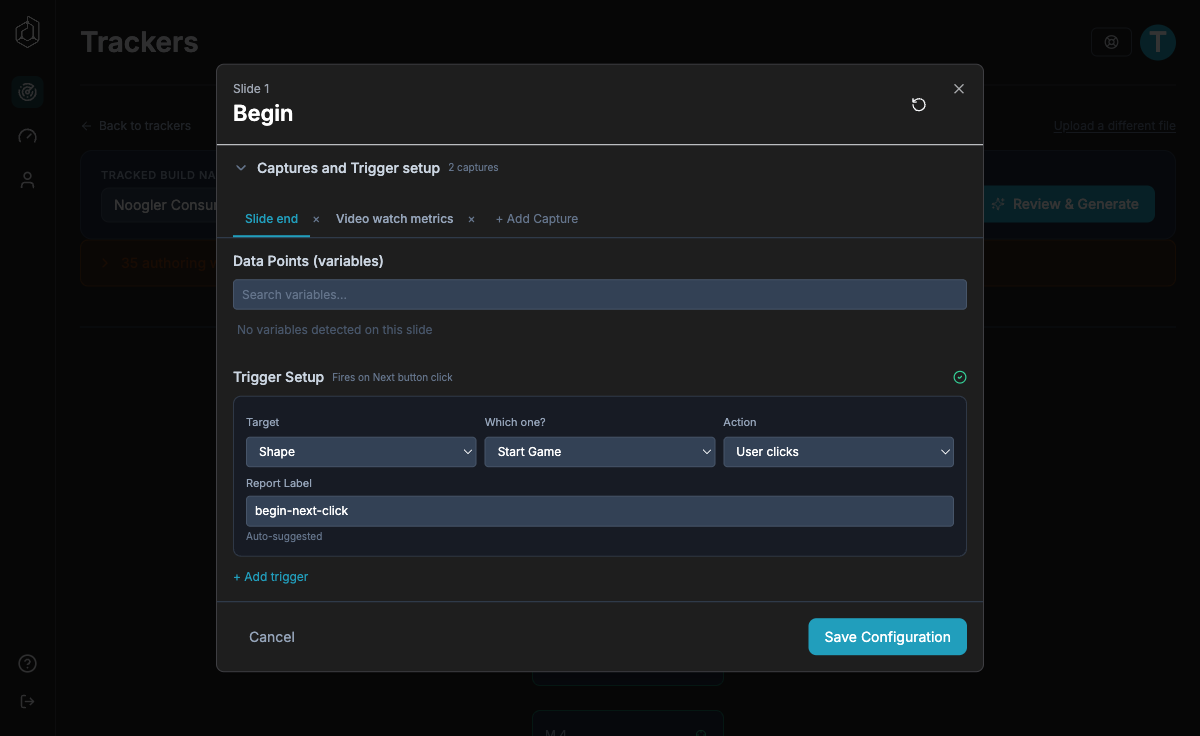
Task: Remove the Video watch metrics capture tab
Action: [471, 219]
